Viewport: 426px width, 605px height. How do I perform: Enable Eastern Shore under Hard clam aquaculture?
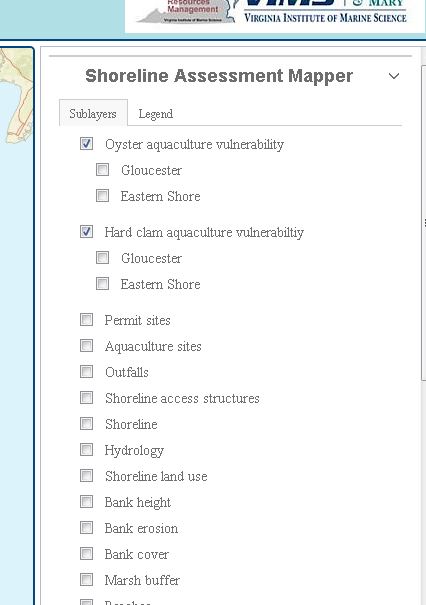pos(103,284)
